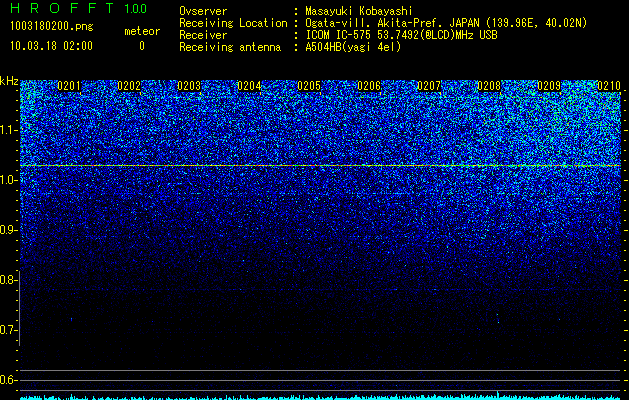Click the 0.6 kHz axis label

point(8,380)
